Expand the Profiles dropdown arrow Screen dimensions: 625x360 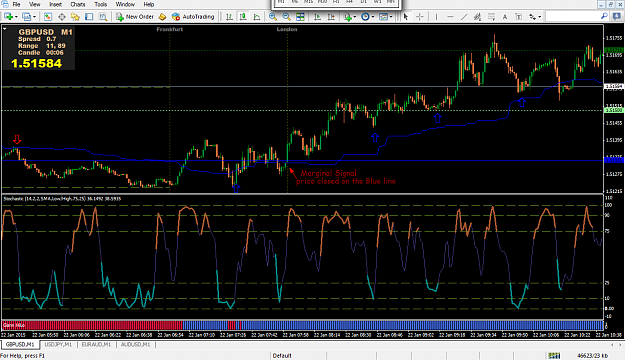point(34,17)
